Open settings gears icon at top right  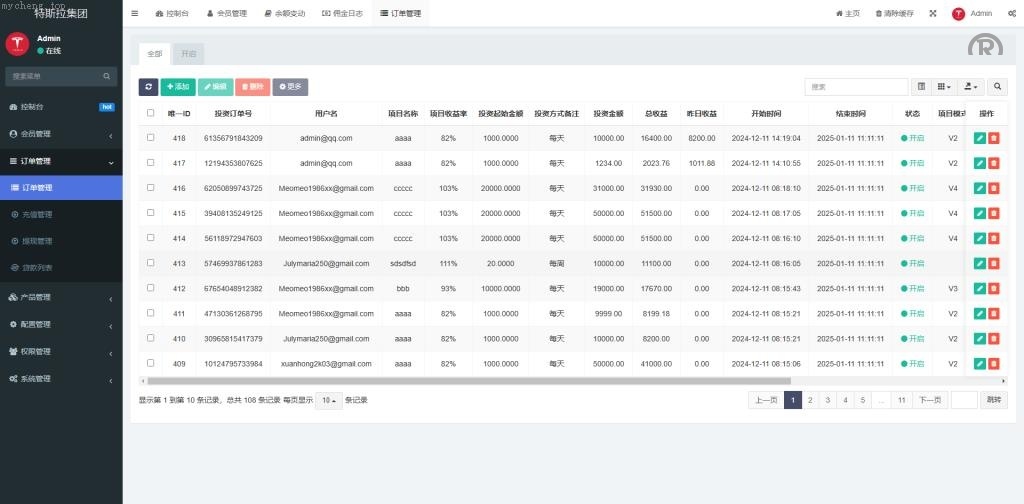[x=1012, y=13]
